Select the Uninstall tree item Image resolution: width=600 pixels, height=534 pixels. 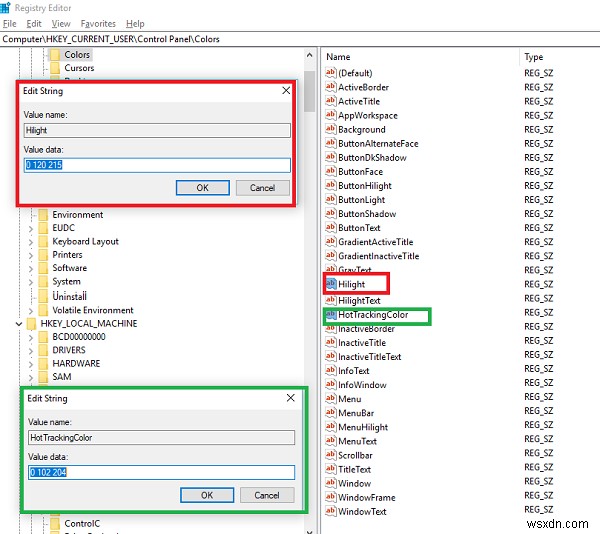pyautogui.click(x=70, y=296)
